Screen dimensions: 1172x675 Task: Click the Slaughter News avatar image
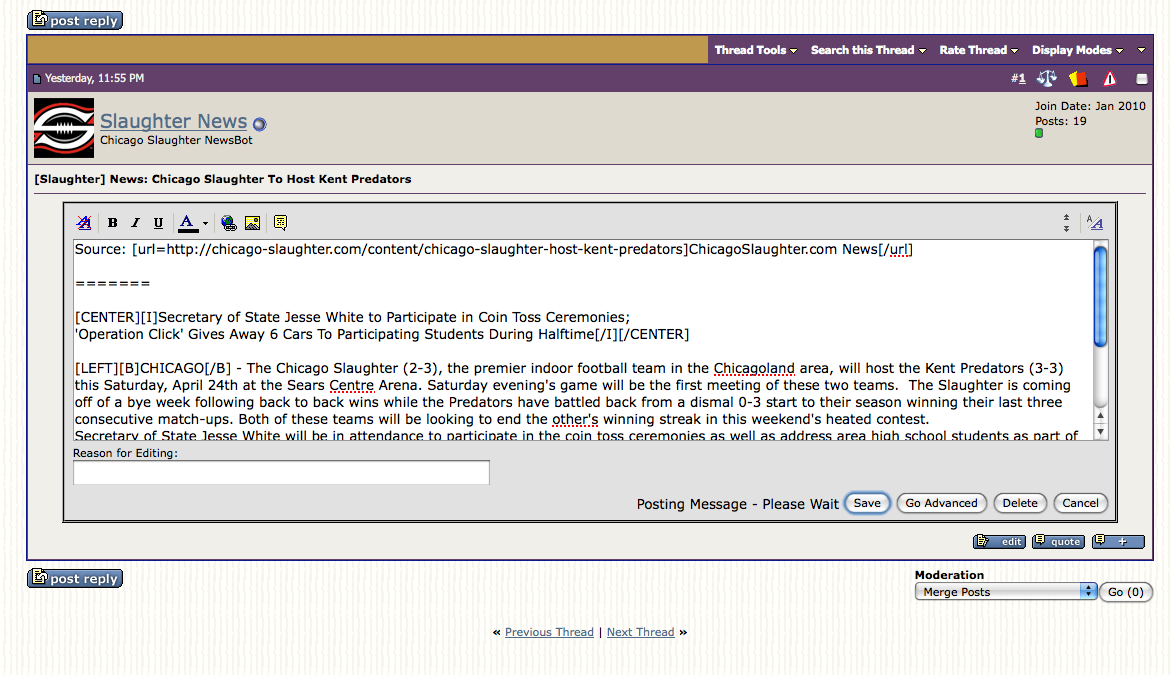coord(64,128)
